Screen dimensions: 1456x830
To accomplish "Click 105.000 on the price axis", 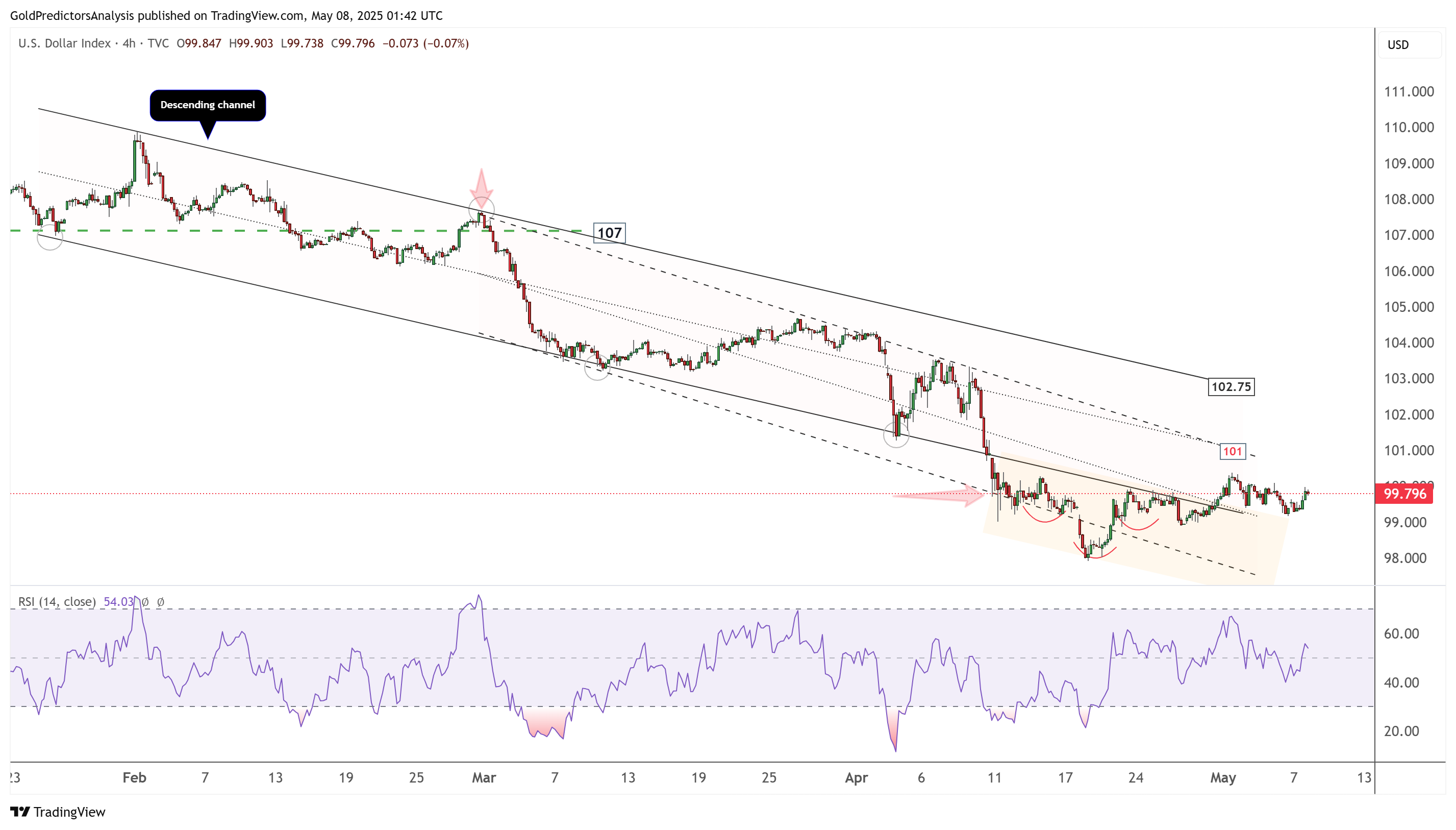I will tap(1409, 307).
